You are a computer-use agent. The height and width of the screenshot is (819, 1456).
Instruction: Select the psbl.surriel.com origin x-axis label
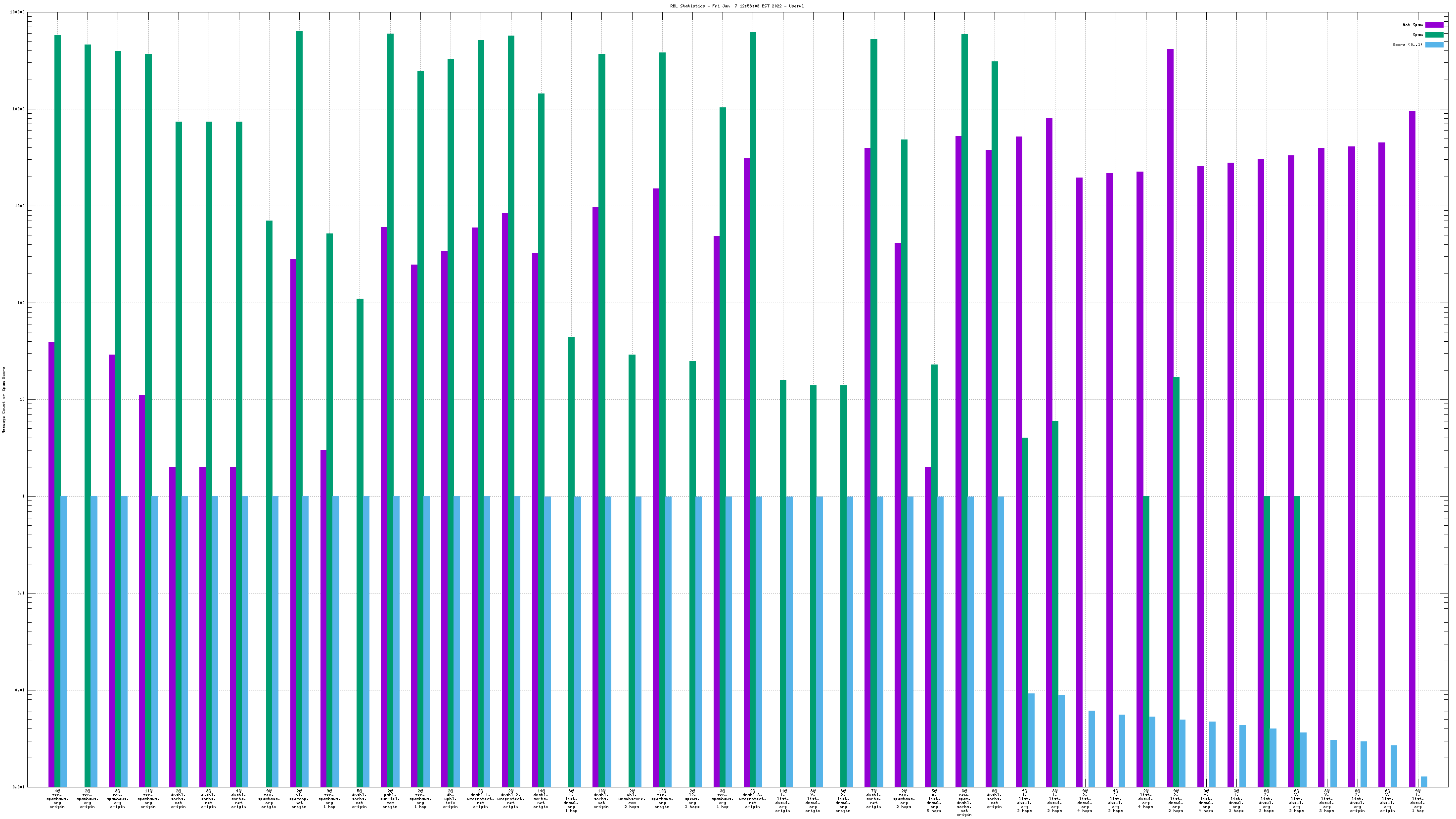click(390, 799)
